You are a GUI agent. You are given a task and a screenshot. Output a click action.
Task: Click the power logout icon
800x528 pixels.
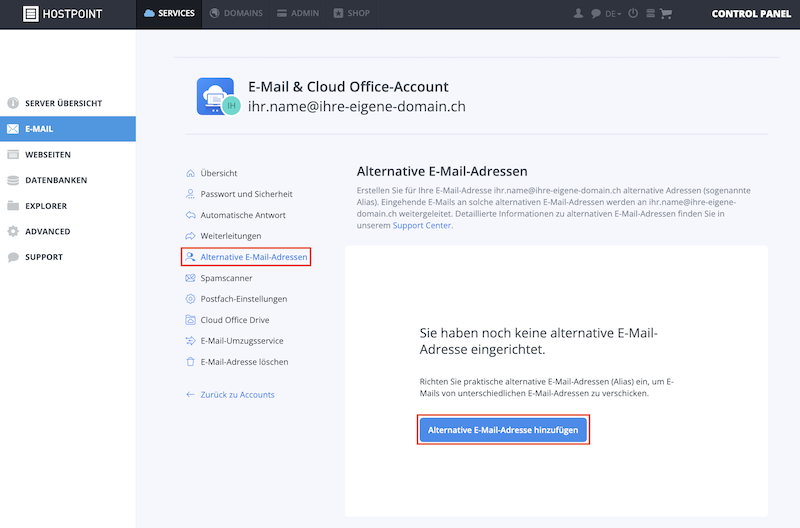tap(633, 13)
